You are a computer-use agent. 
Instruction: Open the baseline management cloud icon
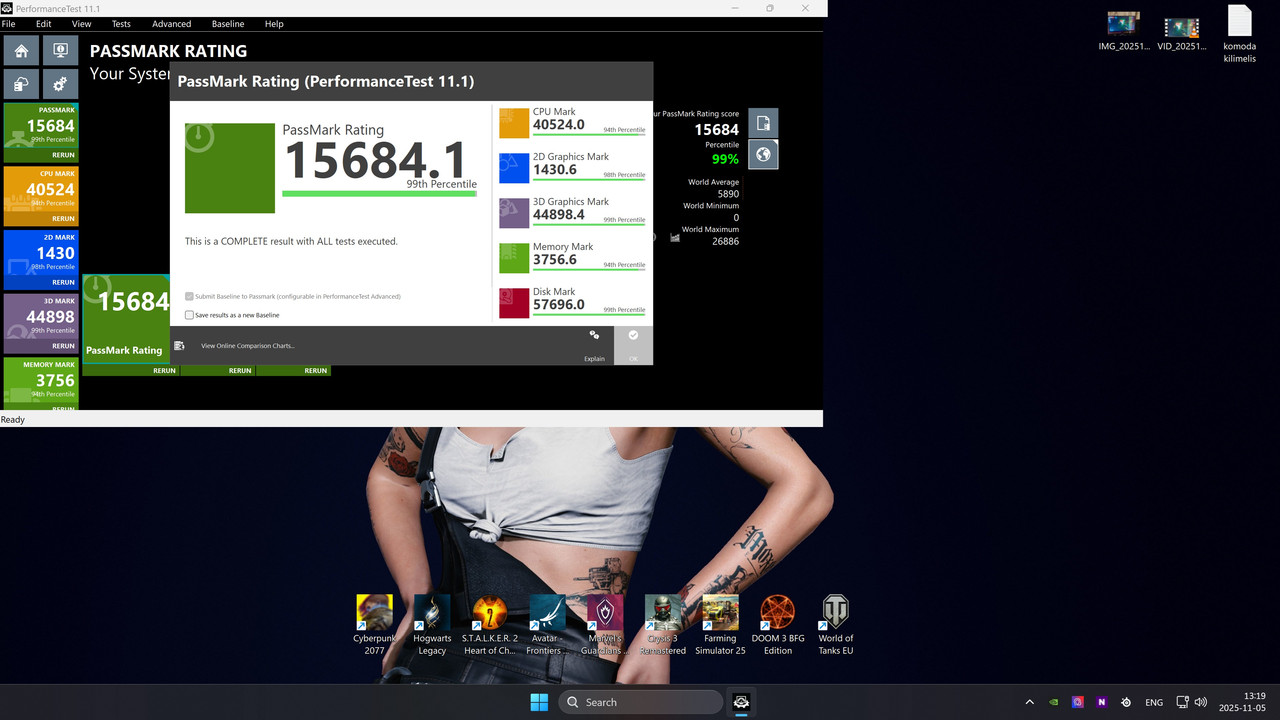pos(21,84)
